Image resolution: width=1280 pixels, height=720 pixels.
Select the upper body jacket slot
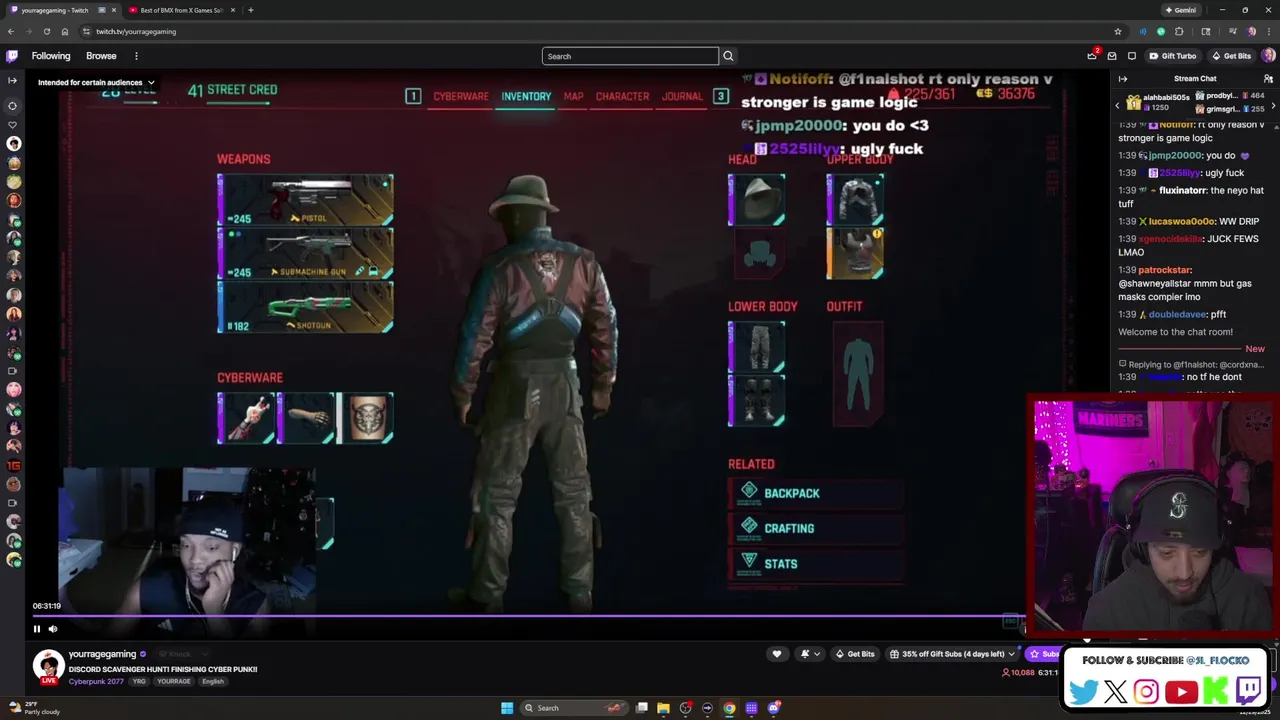pos(855,199)
